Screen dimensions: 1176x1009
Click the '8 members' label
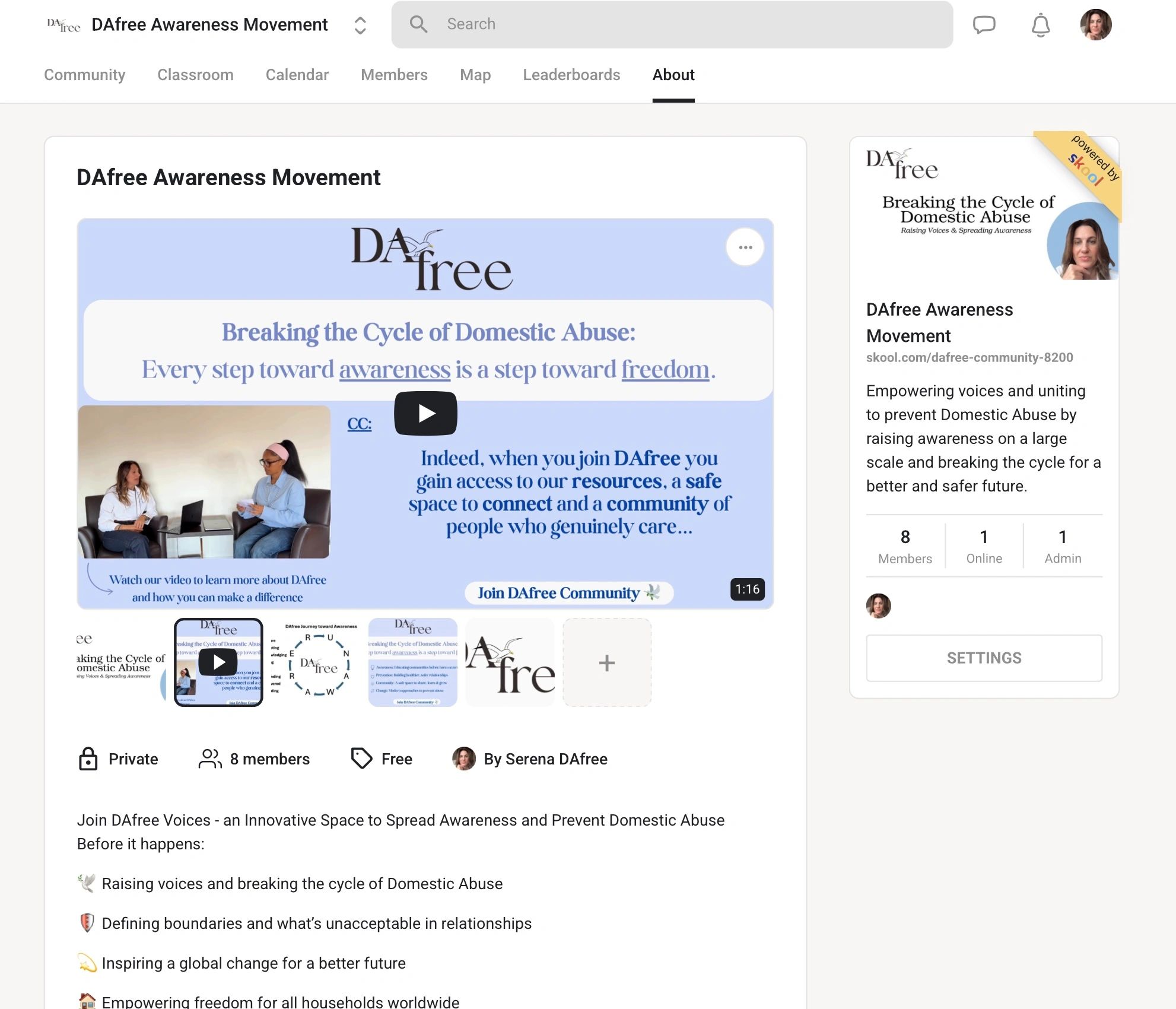[270, 759]
